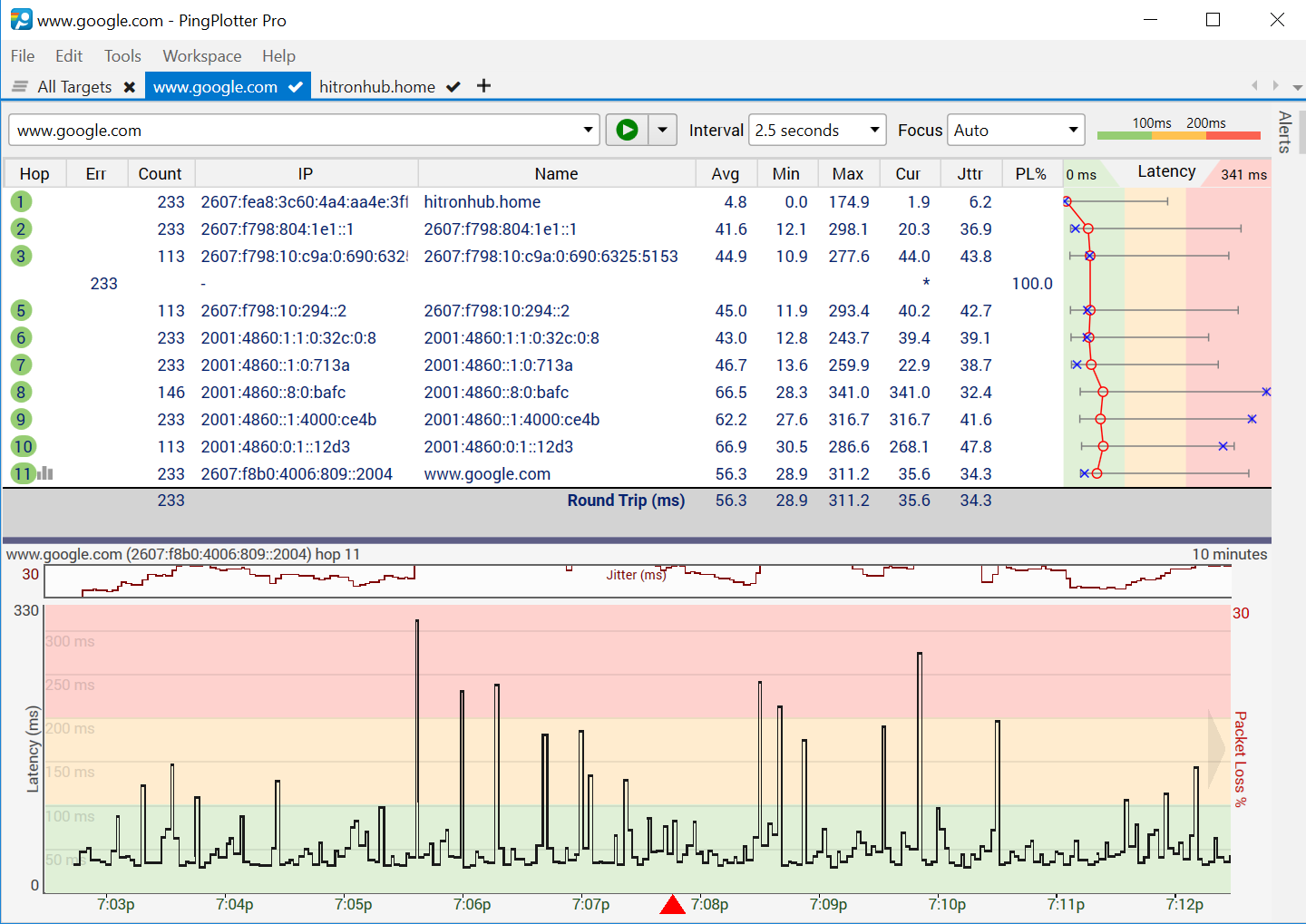Click the latency color scale legend bar

1178,135
